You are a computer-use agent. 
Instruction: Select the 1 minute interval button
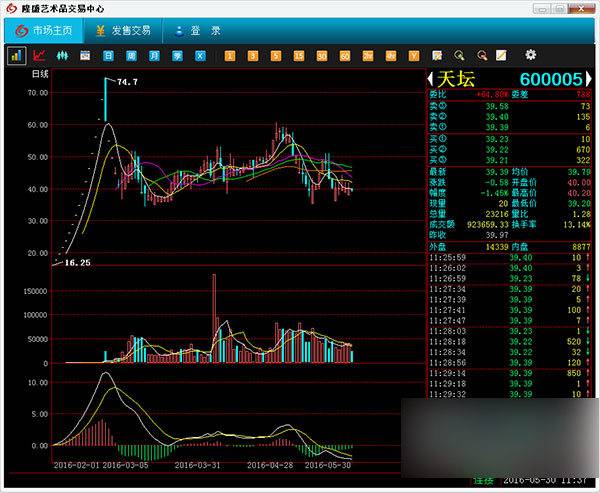(230, 56)
